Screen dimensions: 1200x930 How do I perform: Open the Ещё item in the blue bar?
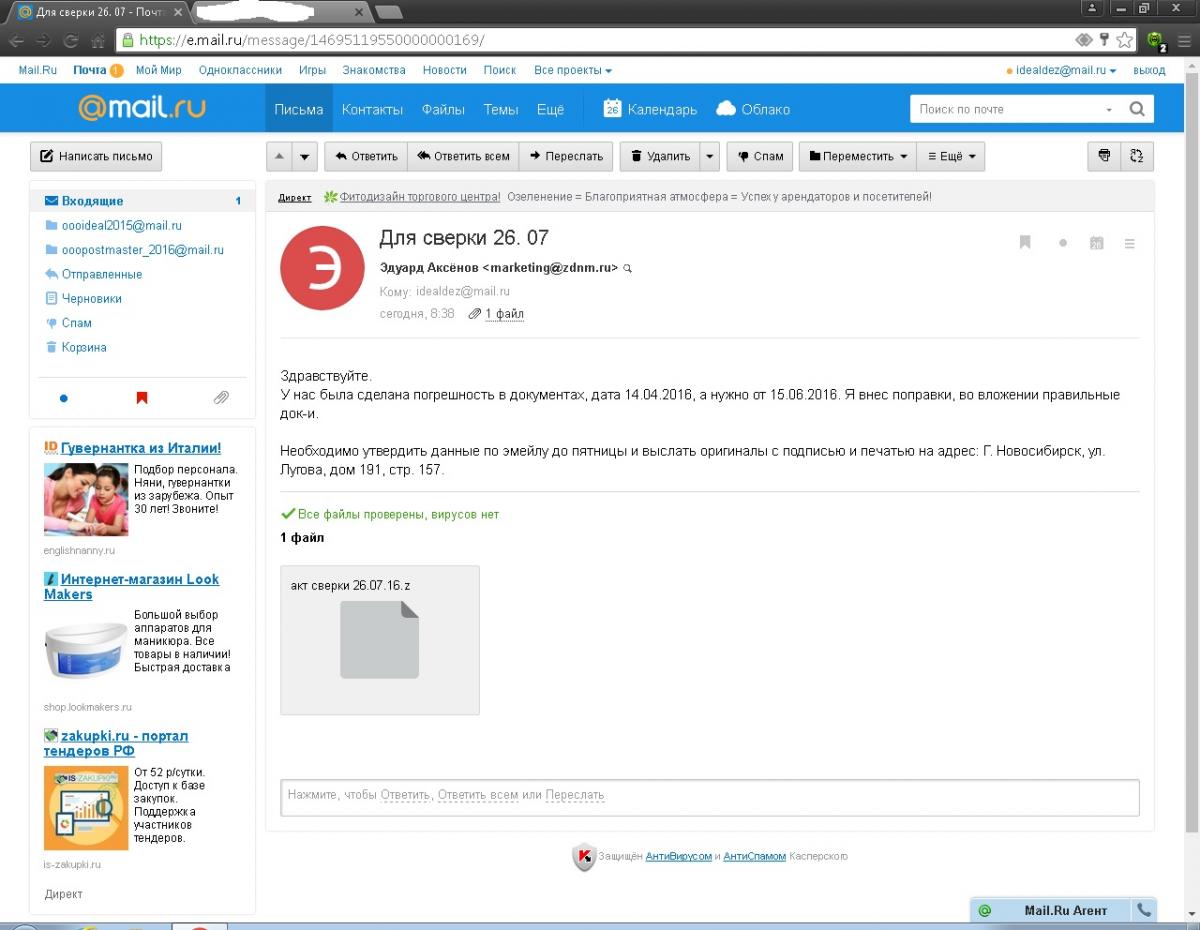coord(550,109)
